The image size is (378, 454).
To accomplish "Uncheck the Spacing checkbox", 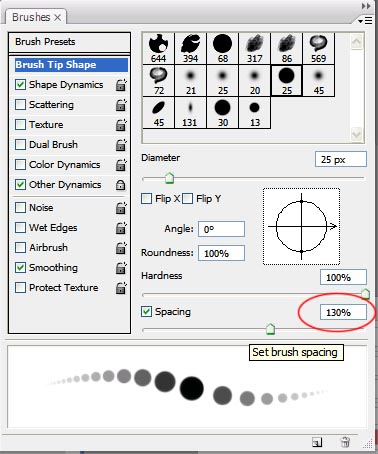I will click(146, 312).
